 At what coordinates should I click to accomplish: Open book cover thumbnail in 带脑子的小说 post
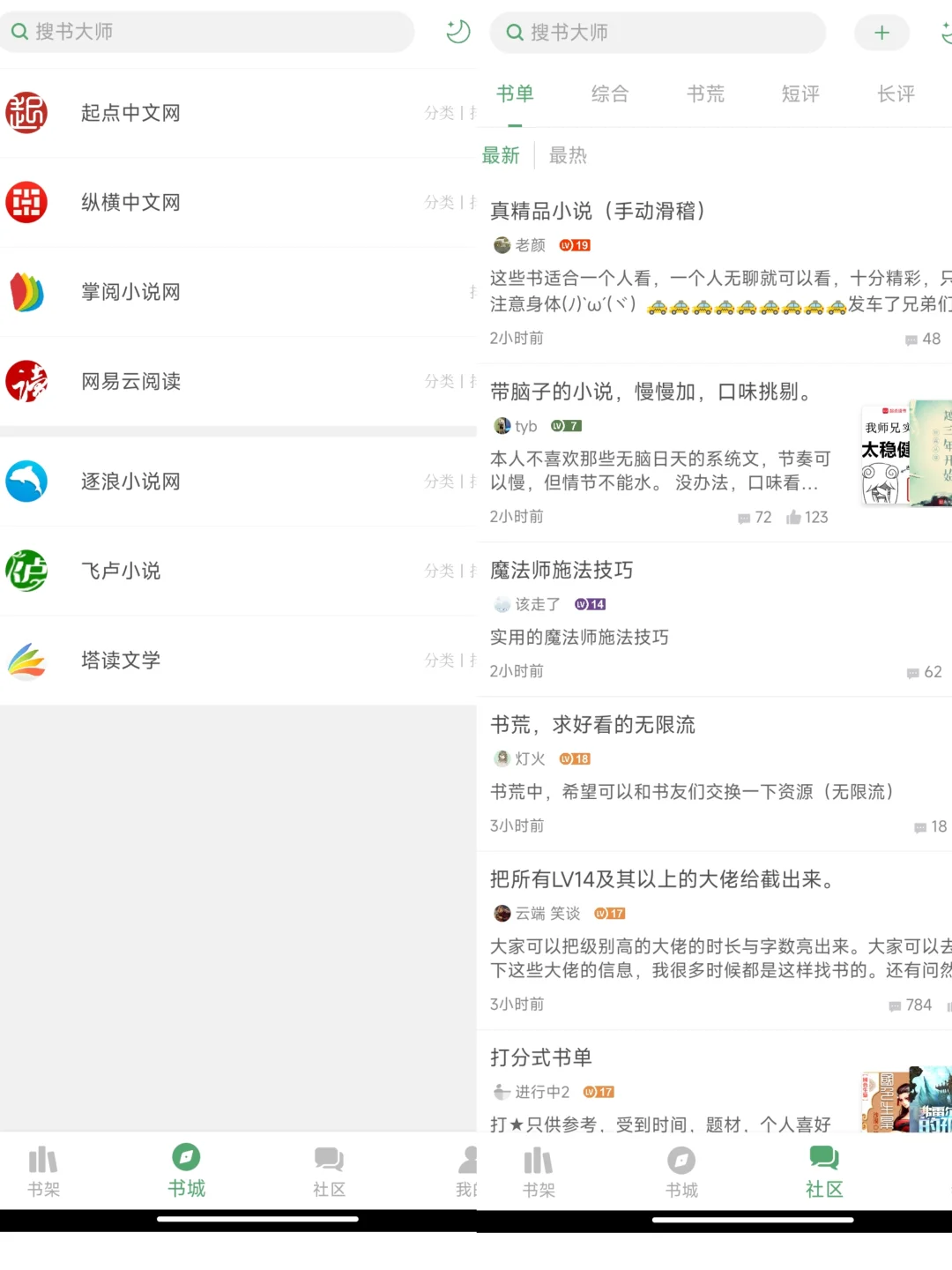pos(906,453)
